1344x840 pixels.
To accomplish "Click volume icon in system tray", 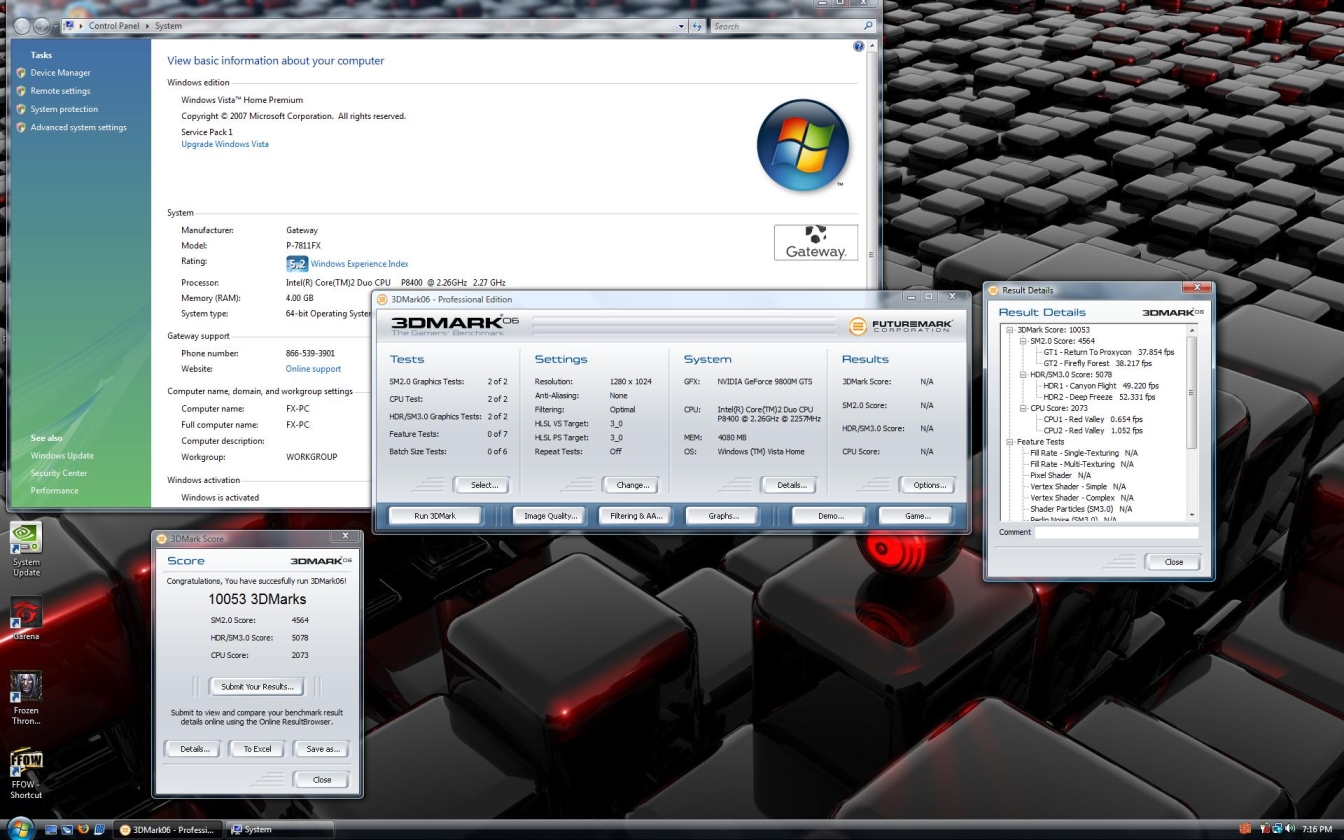I will pyautogui.click(x=1289, y=829).
